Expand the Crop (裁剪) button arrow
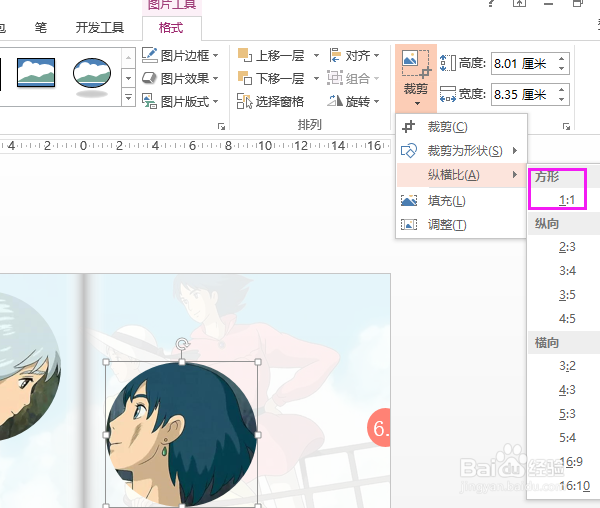The image size is (600, 508). pyautogui.click(x=417, y=103)
